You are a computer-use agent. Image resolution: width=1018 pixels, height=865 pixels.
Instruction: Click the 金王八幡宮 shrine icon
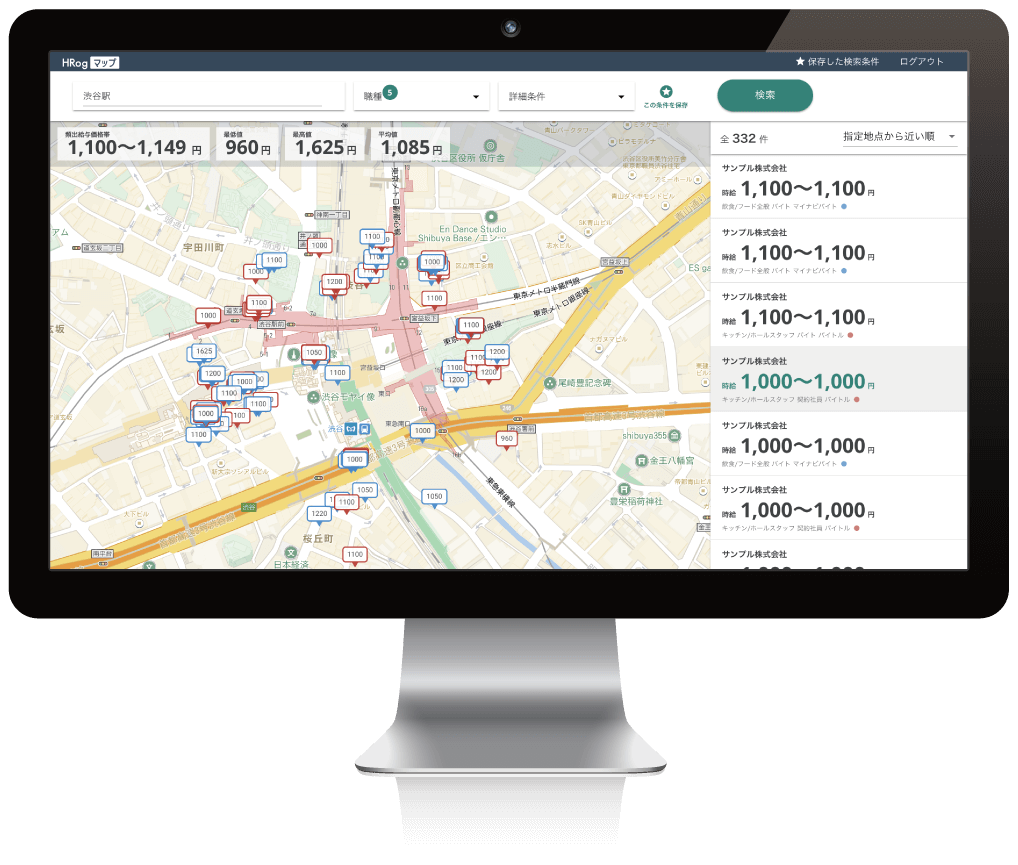pyautogui.click(x=641, y=460)
